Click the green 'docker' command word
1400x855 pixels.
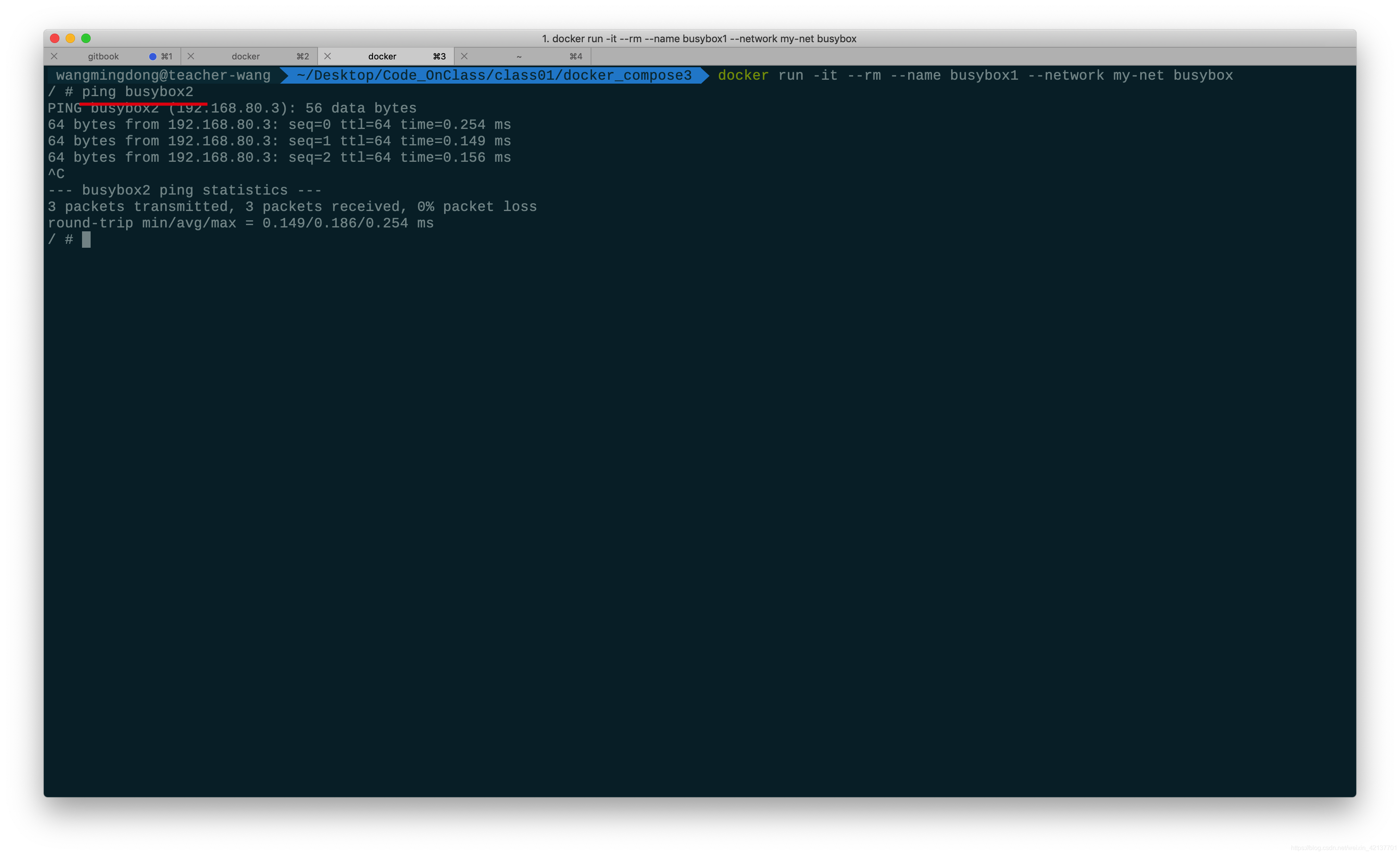(x=743, y=75)
